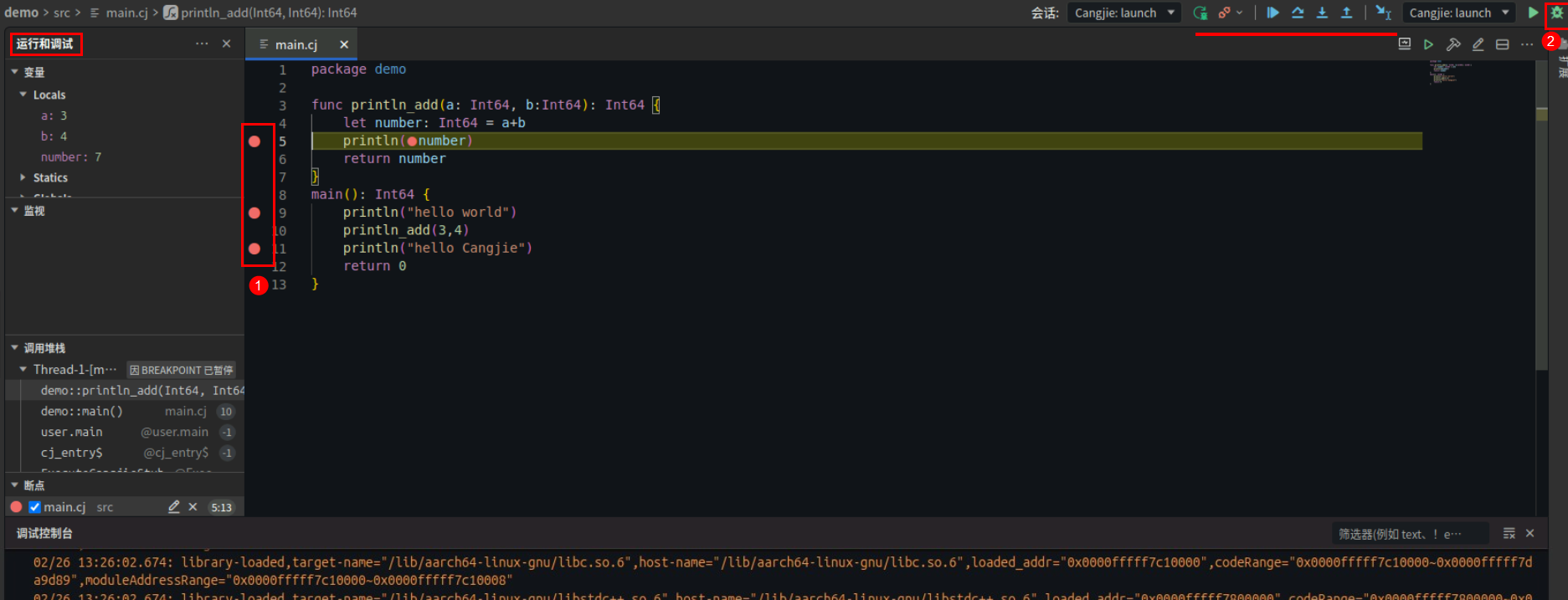
Task: Restart the debug session
Action: (1200, 13)
